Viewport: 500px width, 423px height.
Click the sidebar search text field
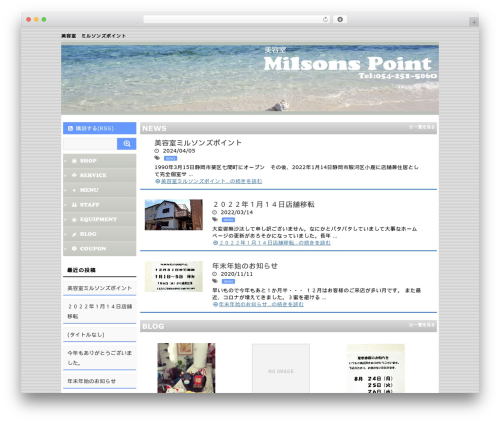(x=90, y=144)
